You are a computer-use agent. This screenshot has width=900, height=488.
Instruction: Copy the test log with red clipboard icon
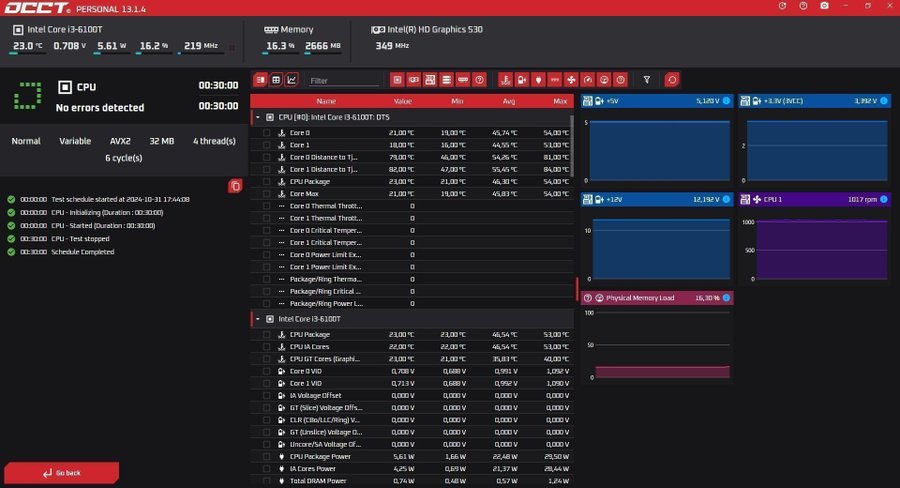[235, 185]
